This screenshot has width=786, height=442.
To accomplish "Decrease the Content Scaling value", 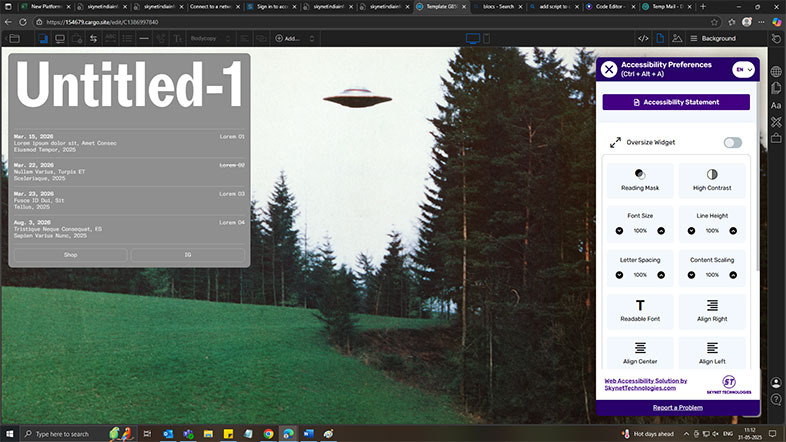I will [691, 275].
